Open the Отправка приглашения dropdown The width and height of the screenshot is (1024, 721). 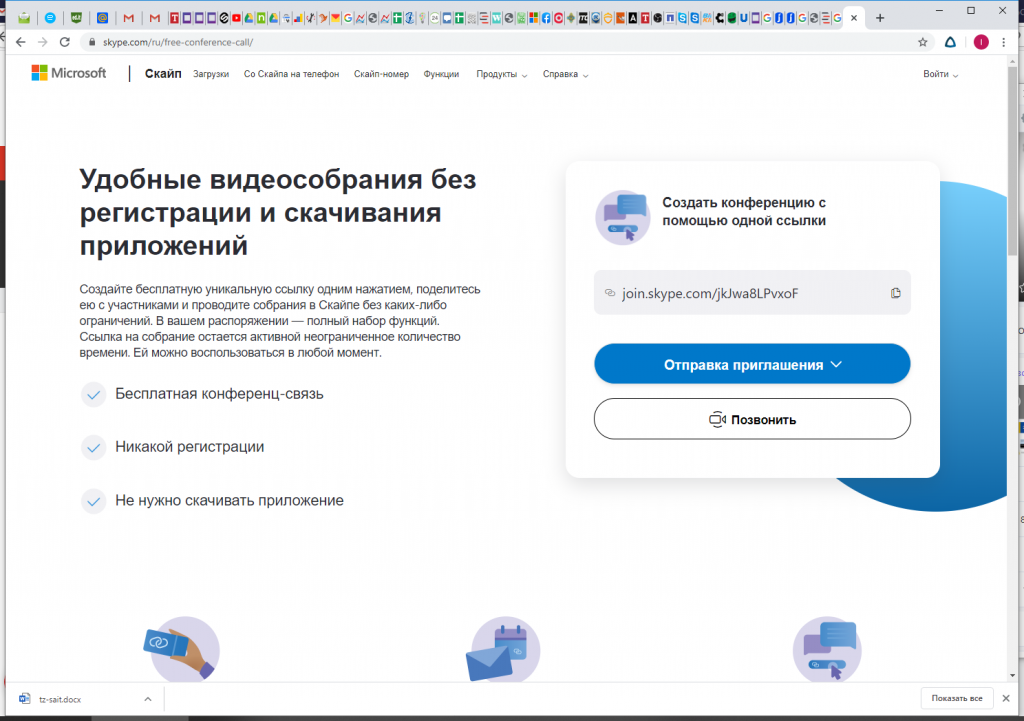point(752,364)
